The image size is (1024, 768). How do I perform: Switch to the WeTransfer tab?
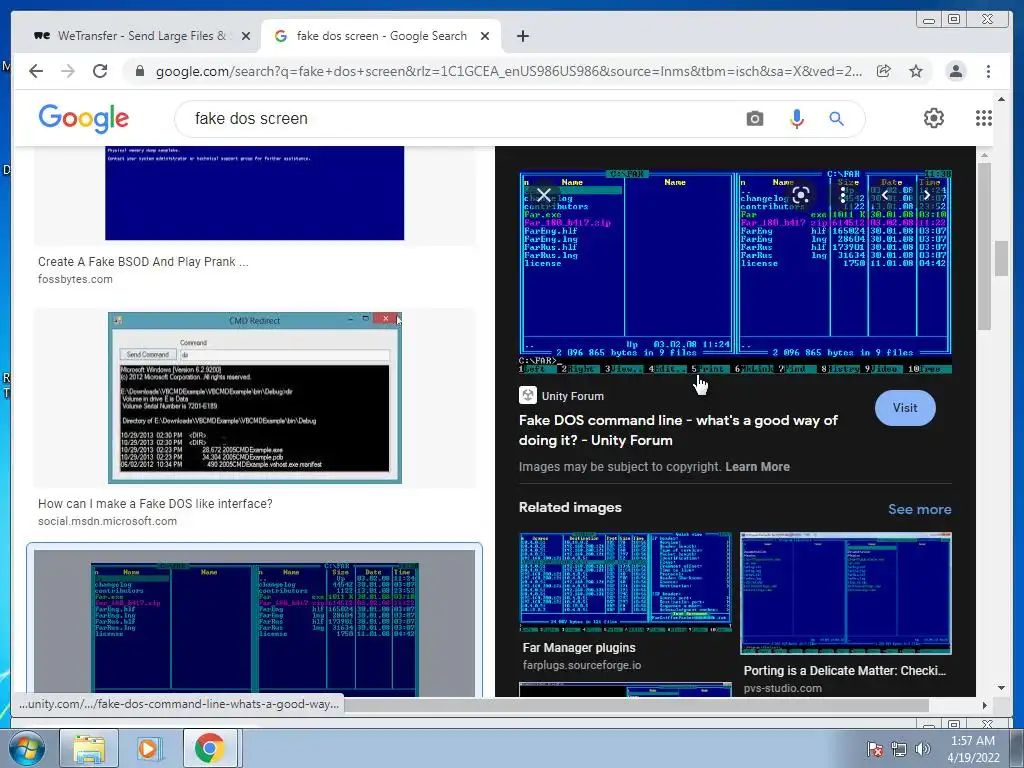[140, 36]
